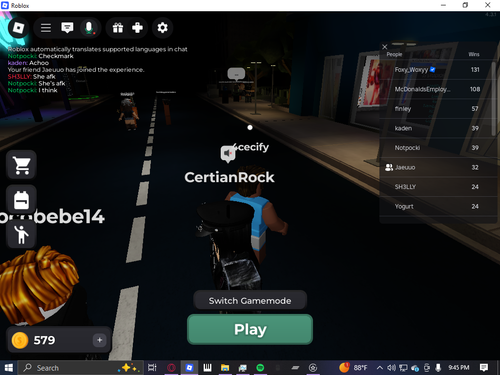Select McDonaldsEmploy... in the leaderboard

tap(437, 89)
